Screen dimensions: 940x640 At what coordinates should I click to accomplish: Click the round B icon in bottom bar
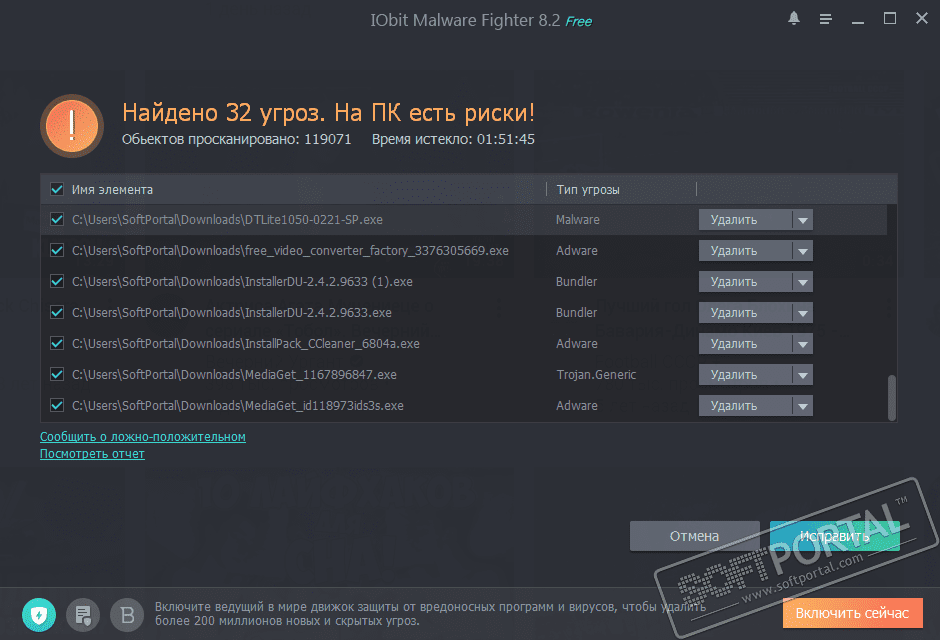click(126, 615)
